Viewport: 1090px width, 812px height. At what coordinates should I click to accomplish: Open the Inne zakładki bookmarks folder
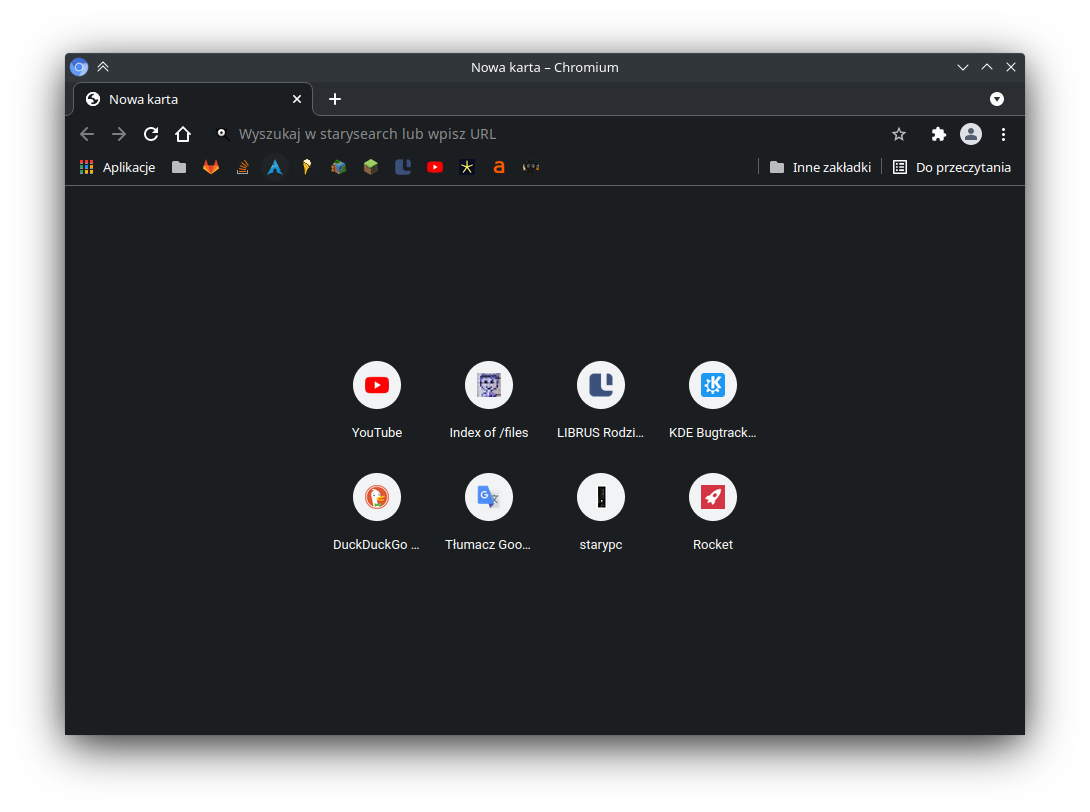[x=820, y=167]
